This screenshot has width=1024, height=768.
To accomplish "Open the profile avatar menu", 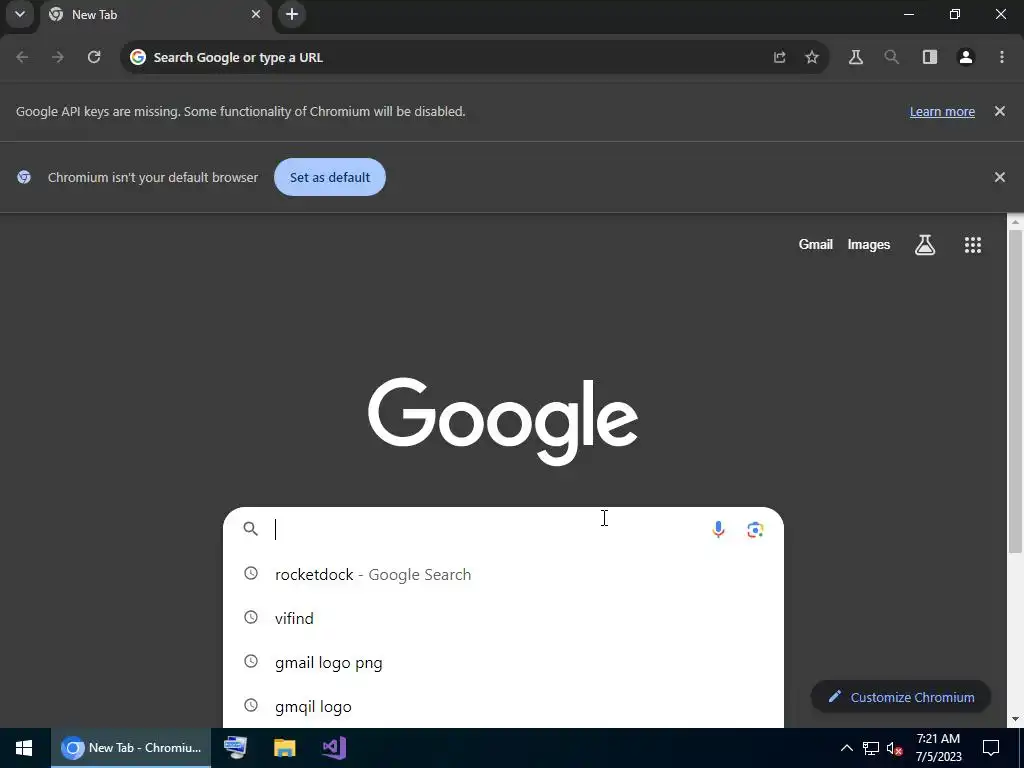I will tap(966, 57).
